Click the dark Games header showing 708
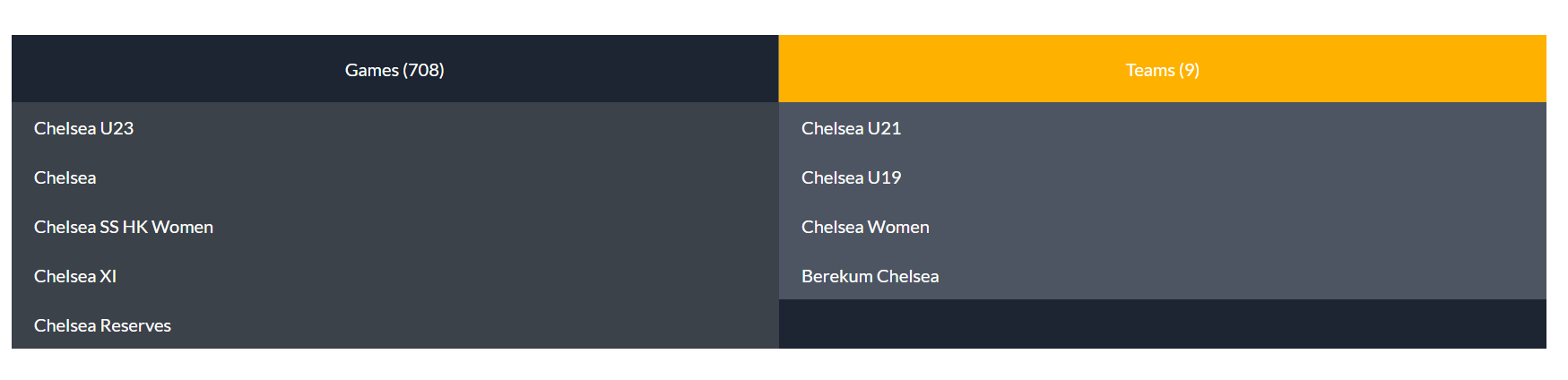The image size is (1568, 380). [394, 69]
